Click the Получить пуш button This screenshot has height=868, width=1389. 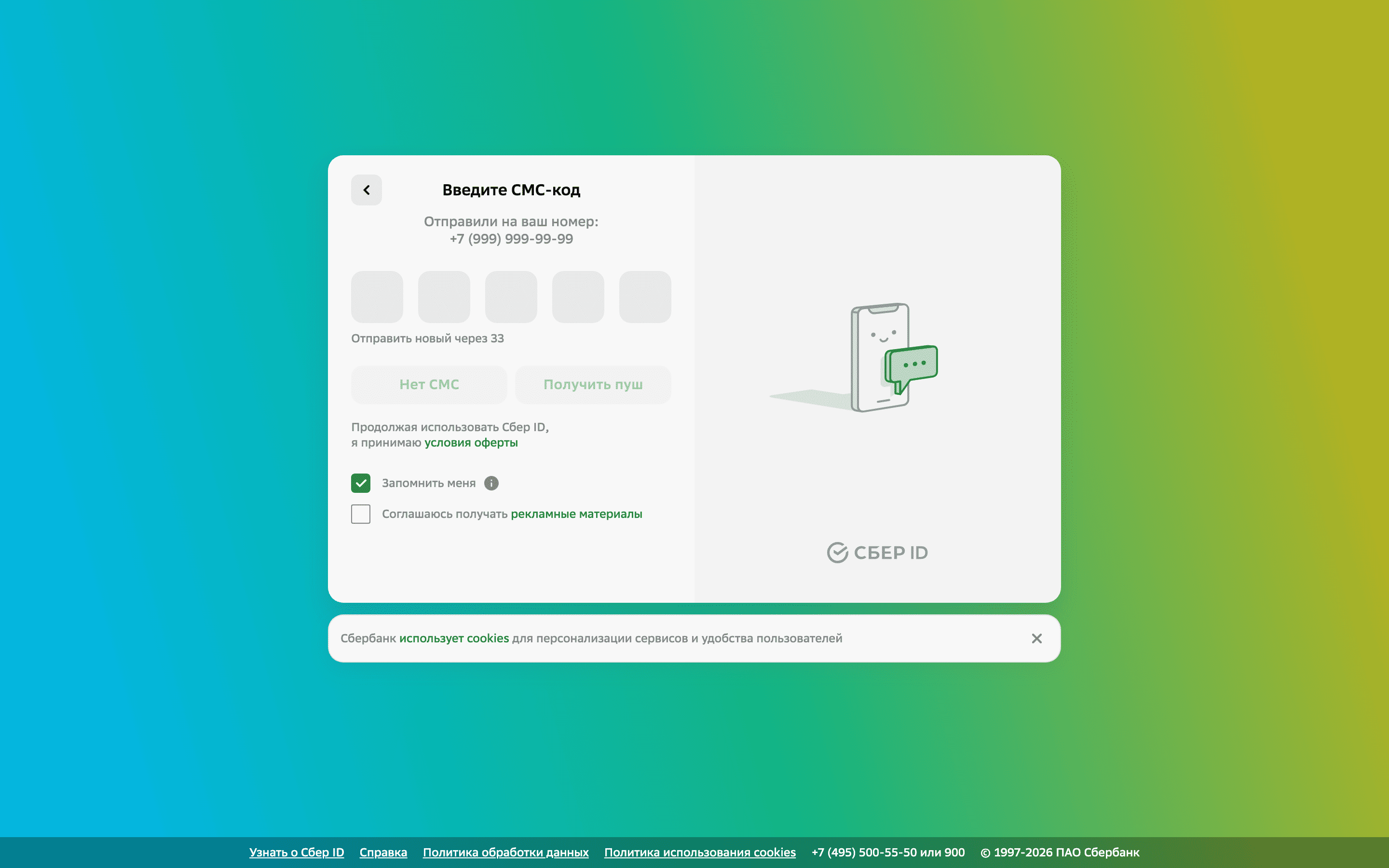pyautogui.click(x=593, y=385)
